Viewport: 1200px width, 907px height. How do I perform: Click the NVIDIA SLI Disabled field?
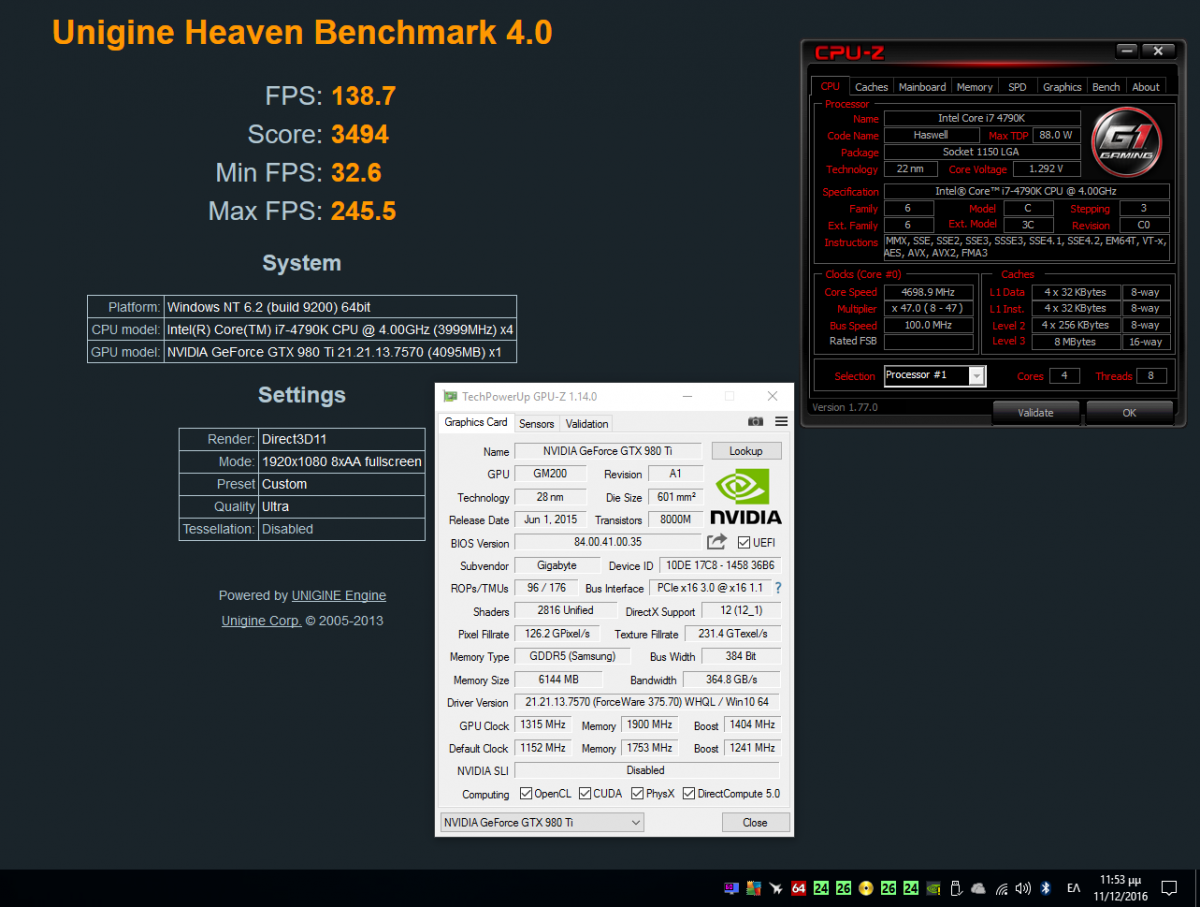coord(646,770)
